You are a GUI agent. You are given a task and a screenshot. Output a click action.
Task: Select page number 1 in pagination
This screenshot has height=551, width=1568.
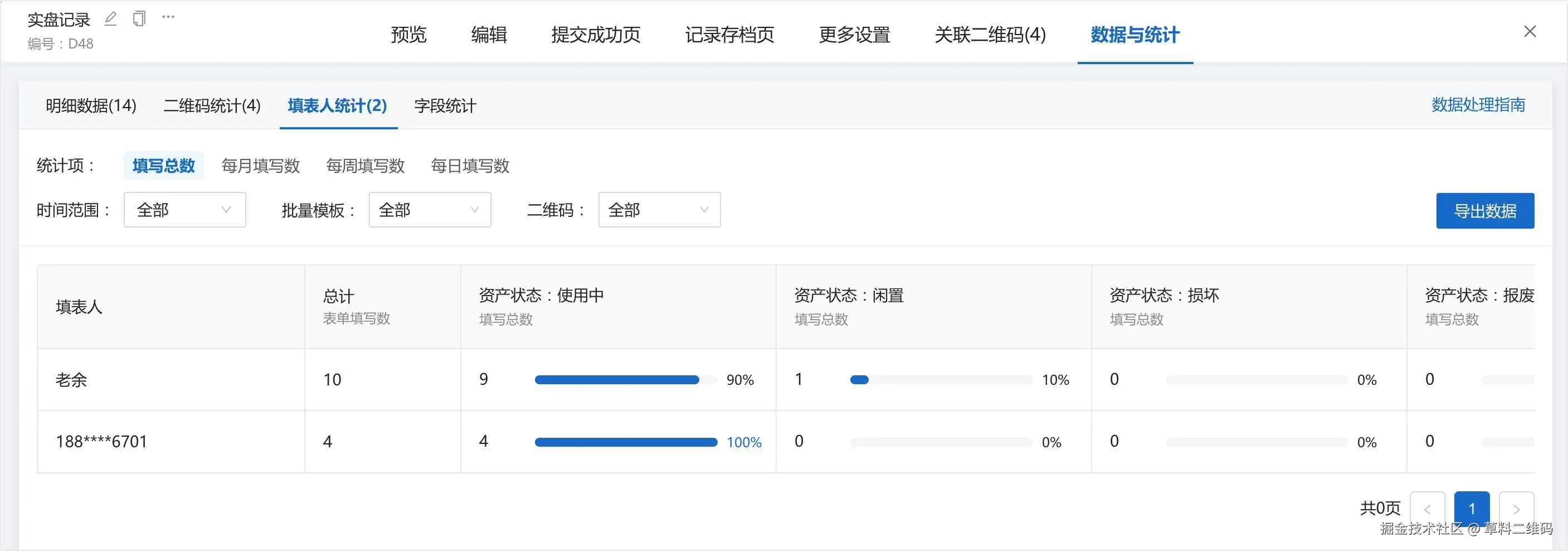coord(1471,508)
